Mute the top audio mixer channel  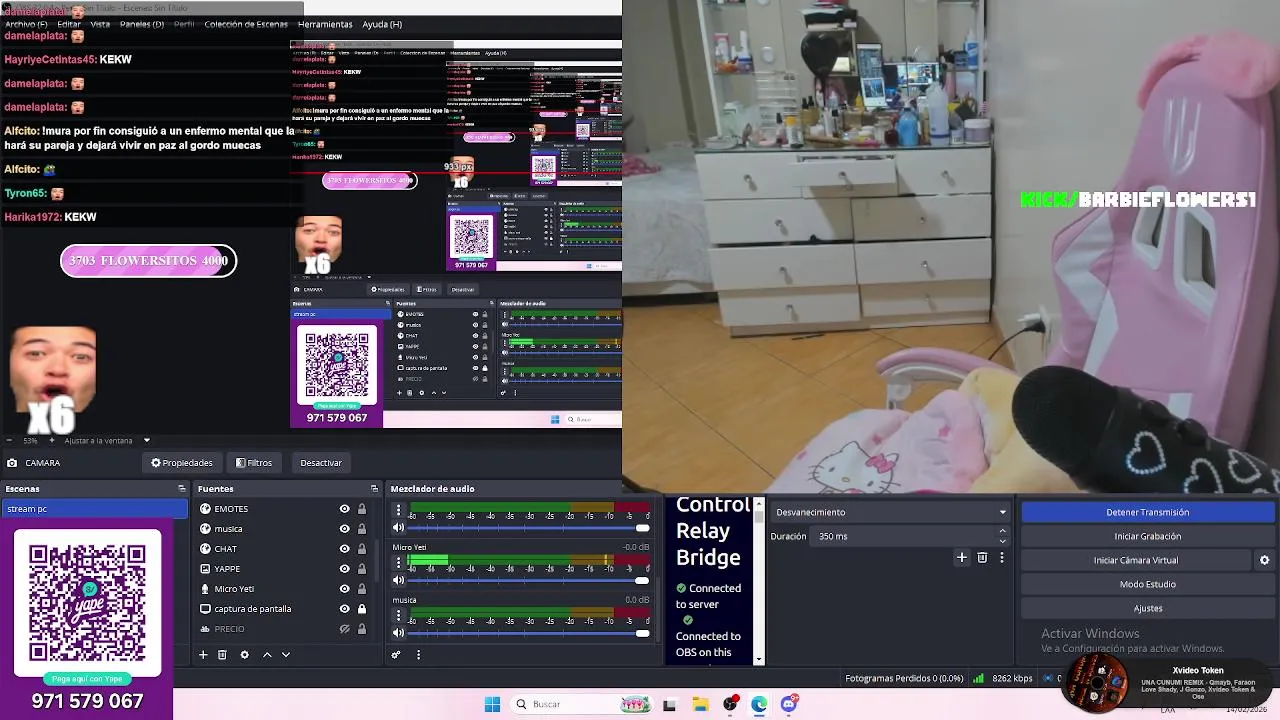pos(398,528)
